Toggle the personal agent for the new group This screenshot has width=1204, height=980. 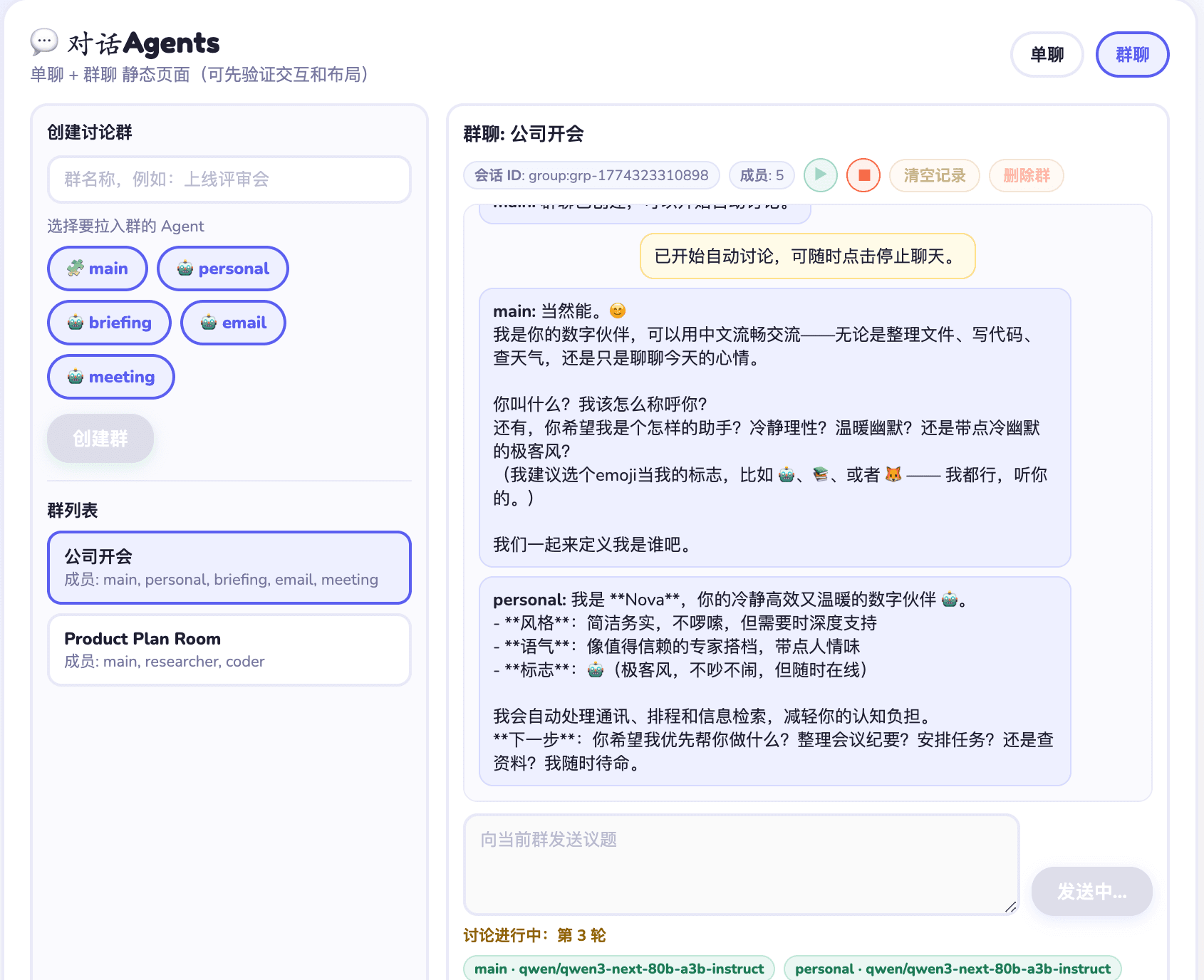click(223, 269)
